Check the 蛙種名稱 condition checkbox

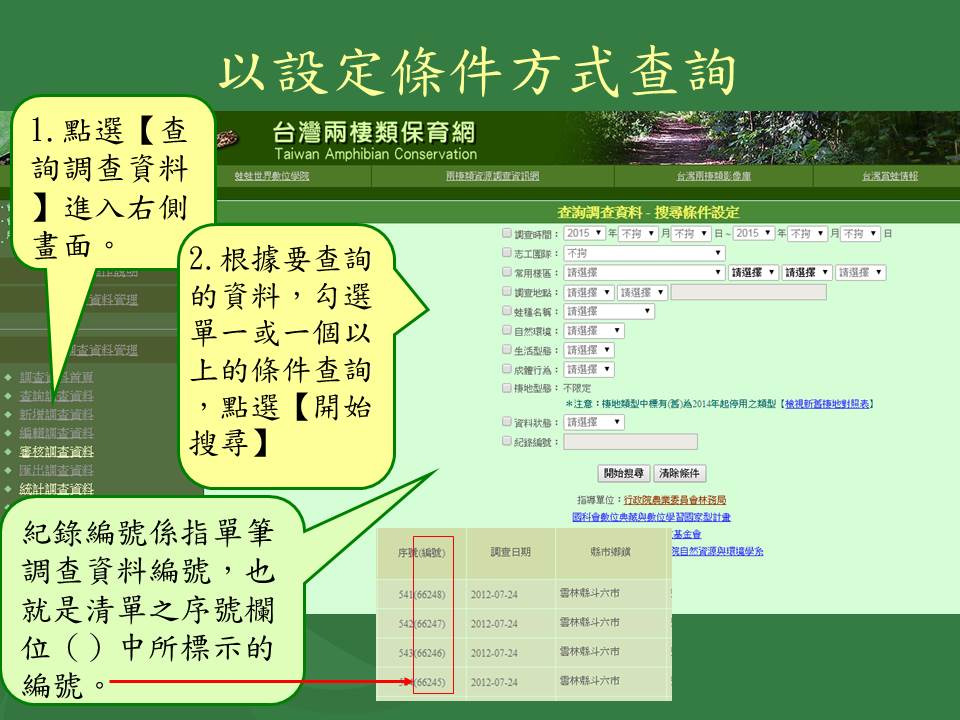[506, 311]
